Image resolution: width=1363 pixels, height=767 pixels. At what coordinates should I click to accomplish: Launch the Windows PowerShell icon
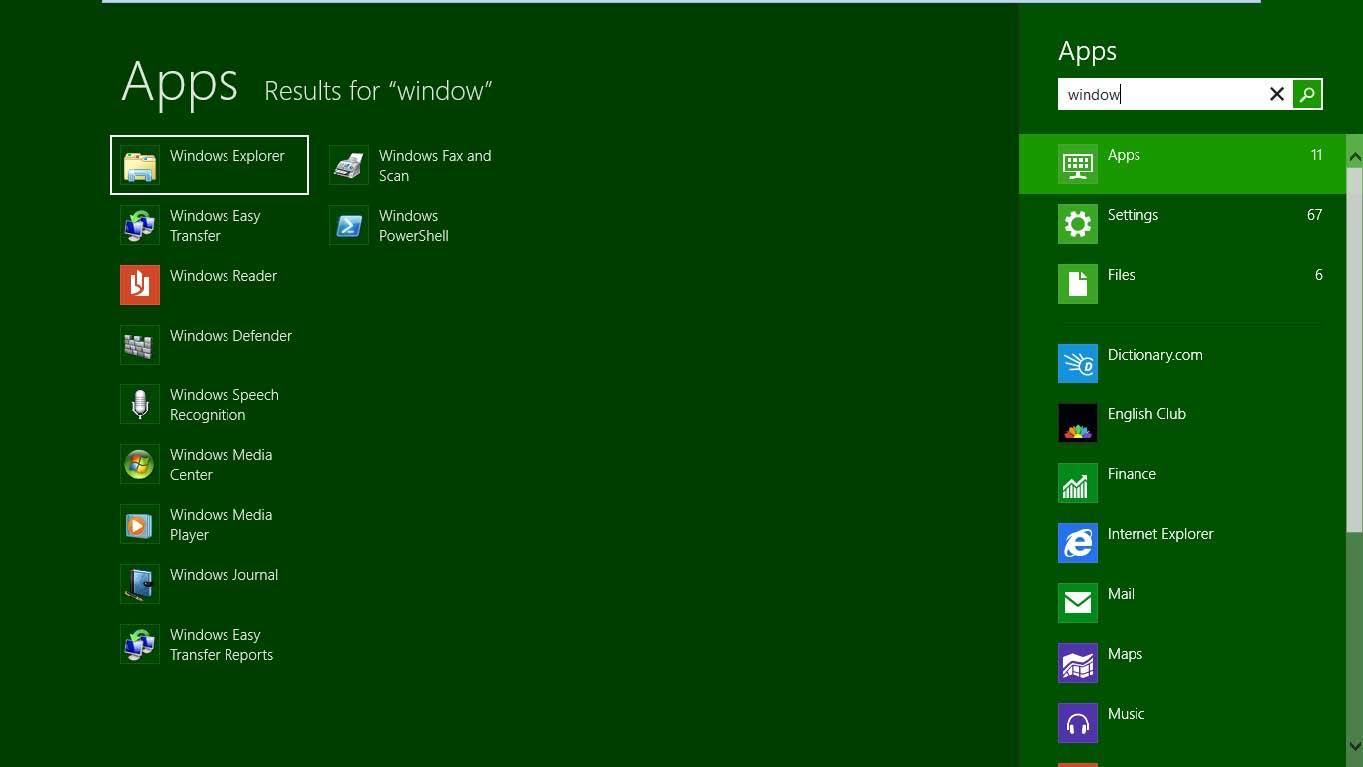[349, 225]
